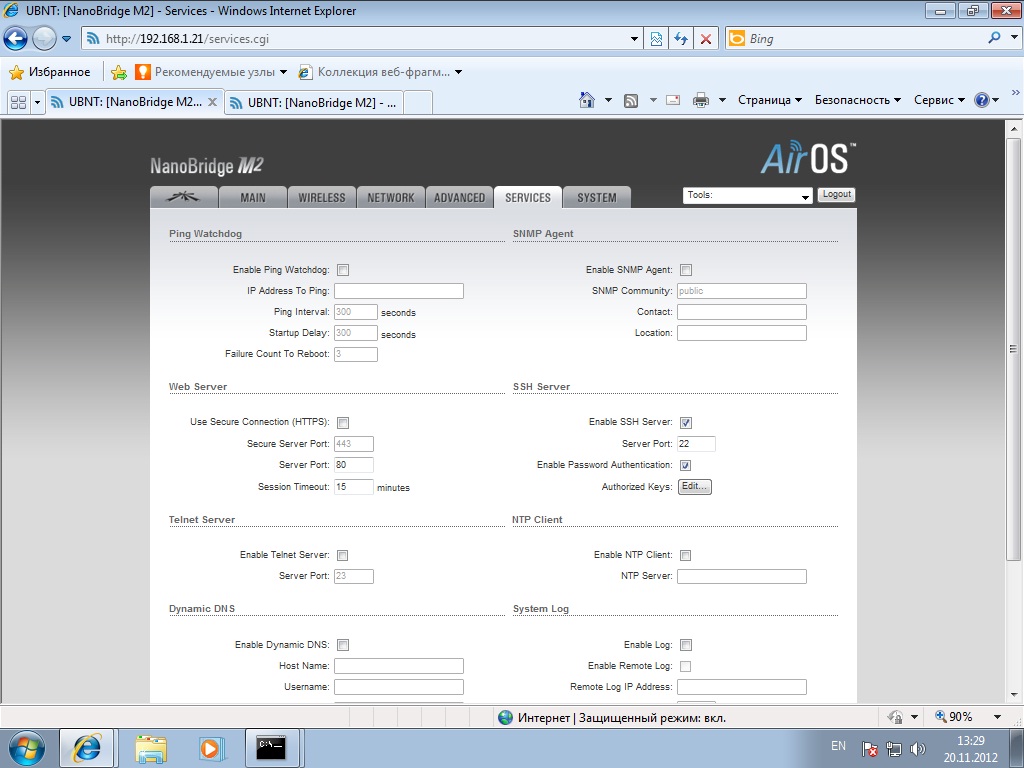Click the browser forward arrow button
Image resolution: width=1024 pixels, height=768 pixels.
44,39
